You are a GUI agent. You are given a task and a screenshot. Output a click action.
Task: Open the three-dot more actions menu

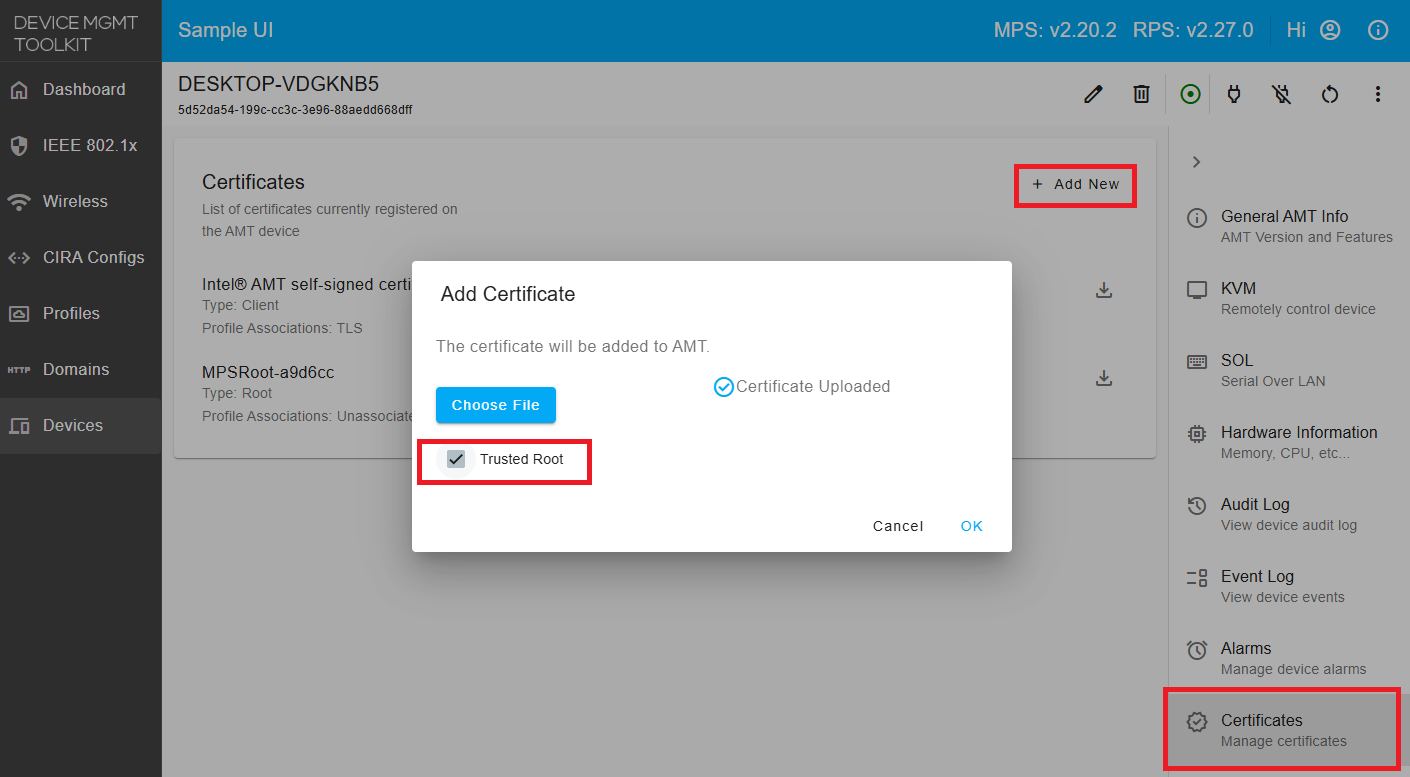(1378, 94)
